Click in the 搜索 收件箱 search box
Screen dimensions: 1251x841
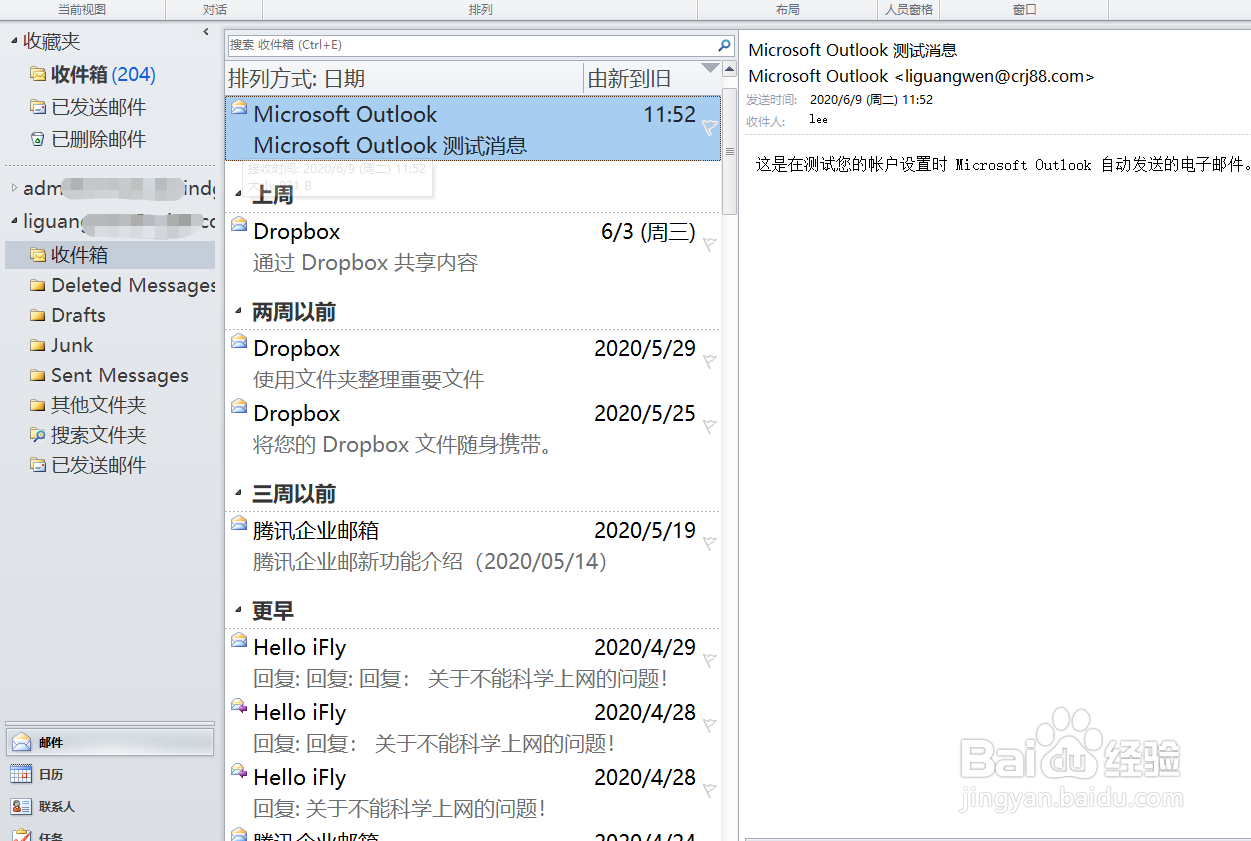coord(472,45)
